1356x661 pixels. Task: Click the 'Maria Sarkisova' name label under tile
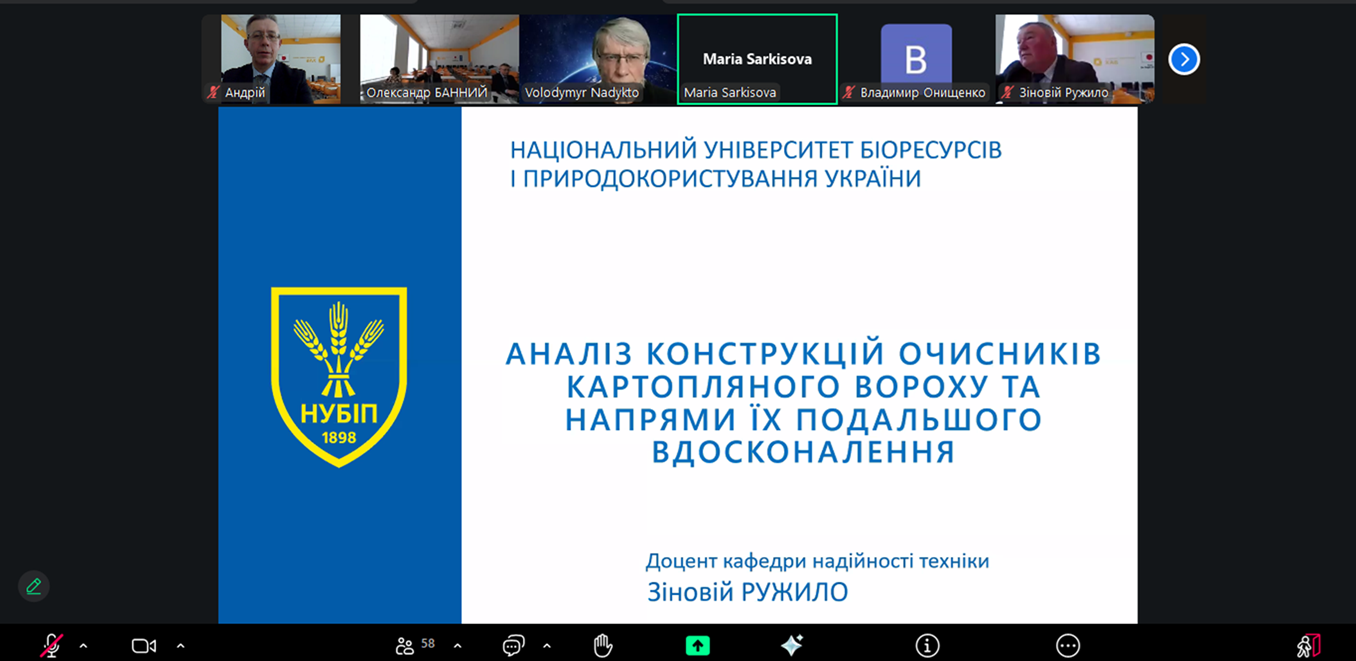[x=730, y=93]
